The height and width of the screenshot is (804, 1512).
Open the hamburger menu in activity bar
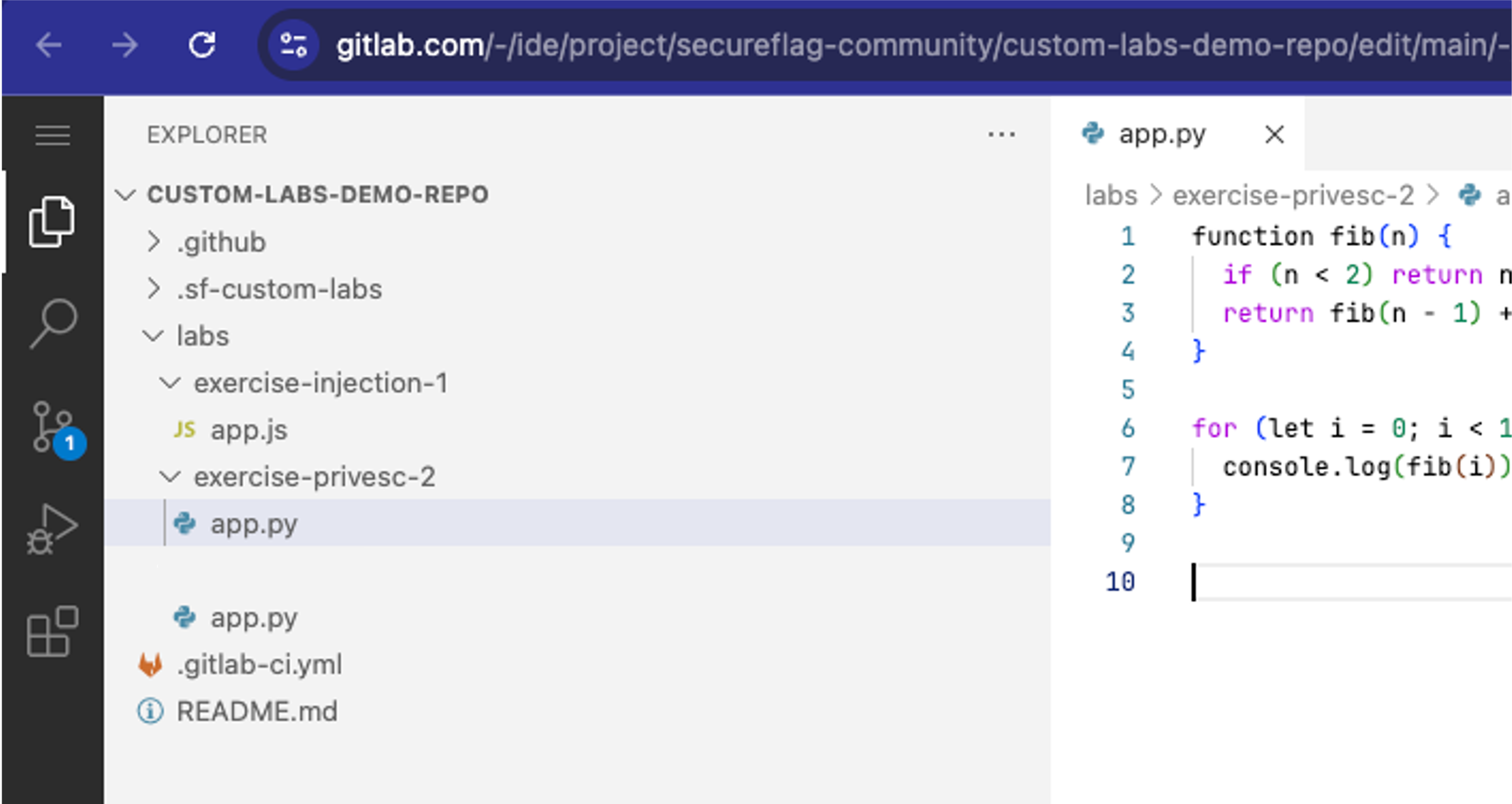pos(52,136)
